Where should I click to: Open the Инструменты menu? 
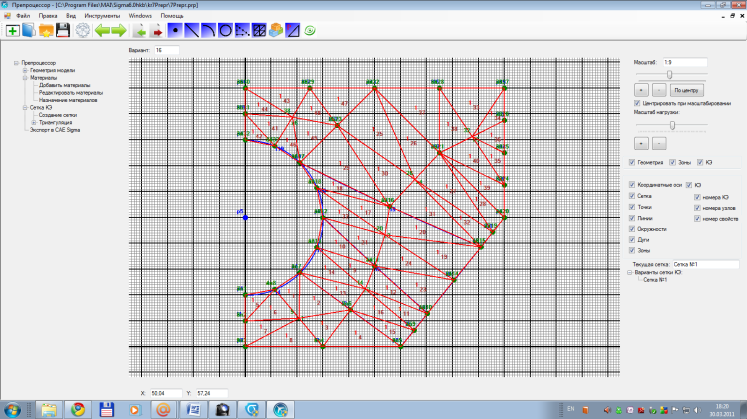click(102, 16)
